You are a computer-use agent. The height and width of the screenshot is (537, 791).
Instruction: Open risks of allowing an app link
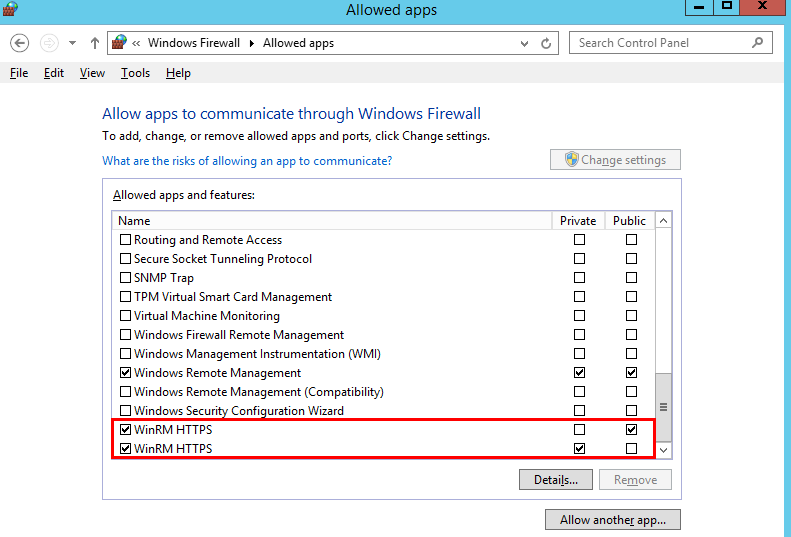[247, 161]
